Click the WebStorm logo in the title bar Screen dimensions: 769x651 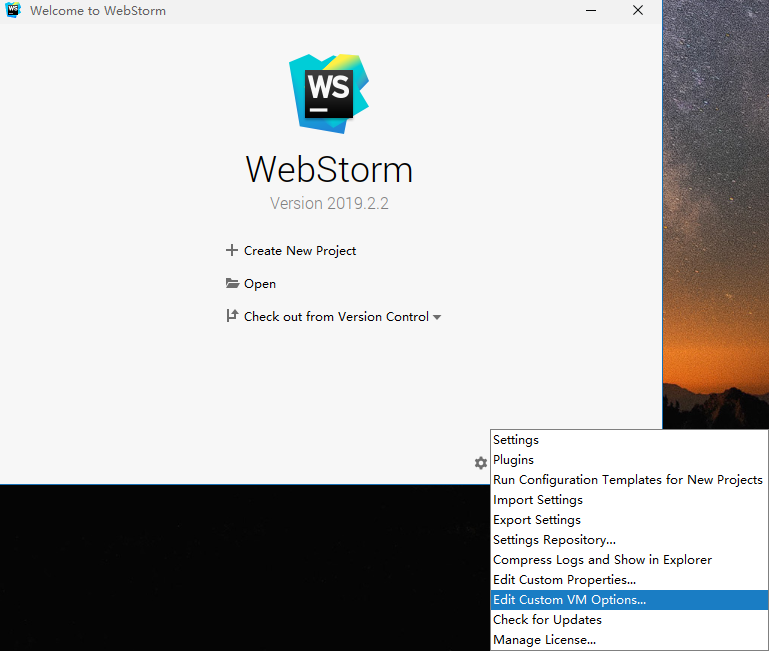(x=13, y=10)
